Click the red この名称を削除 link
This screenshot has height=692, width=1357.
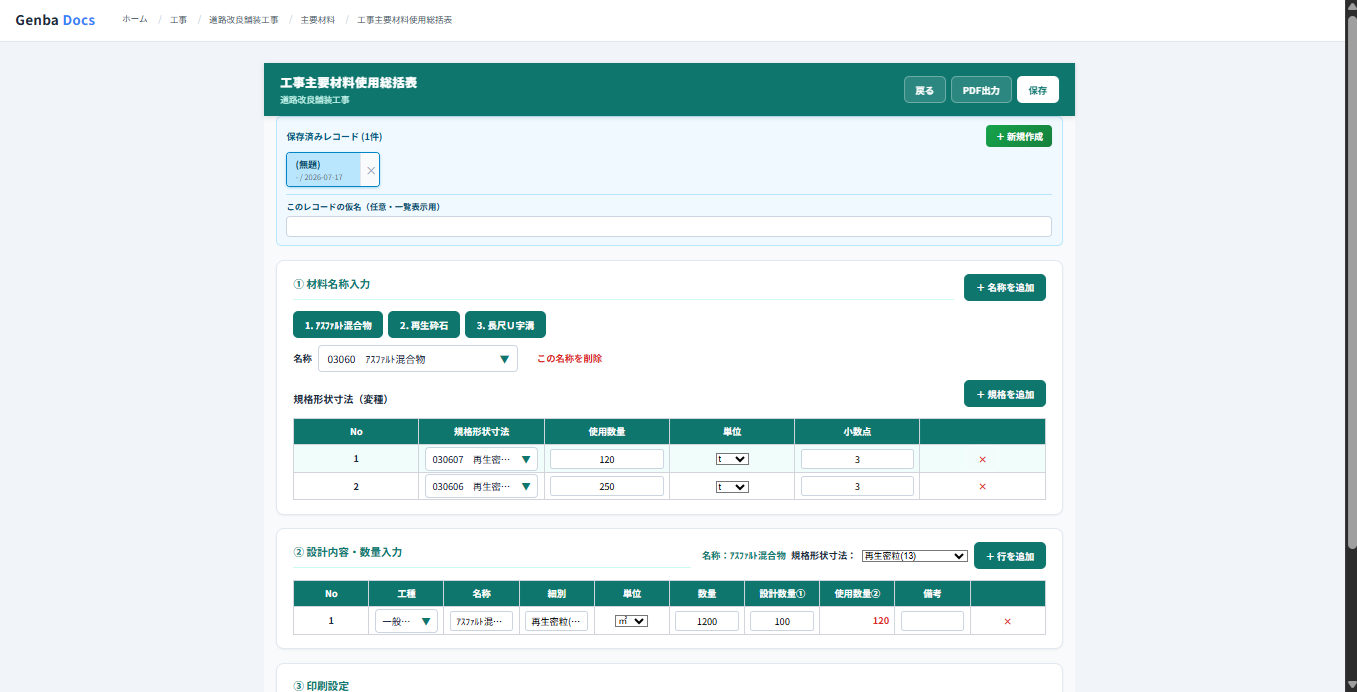570,359
